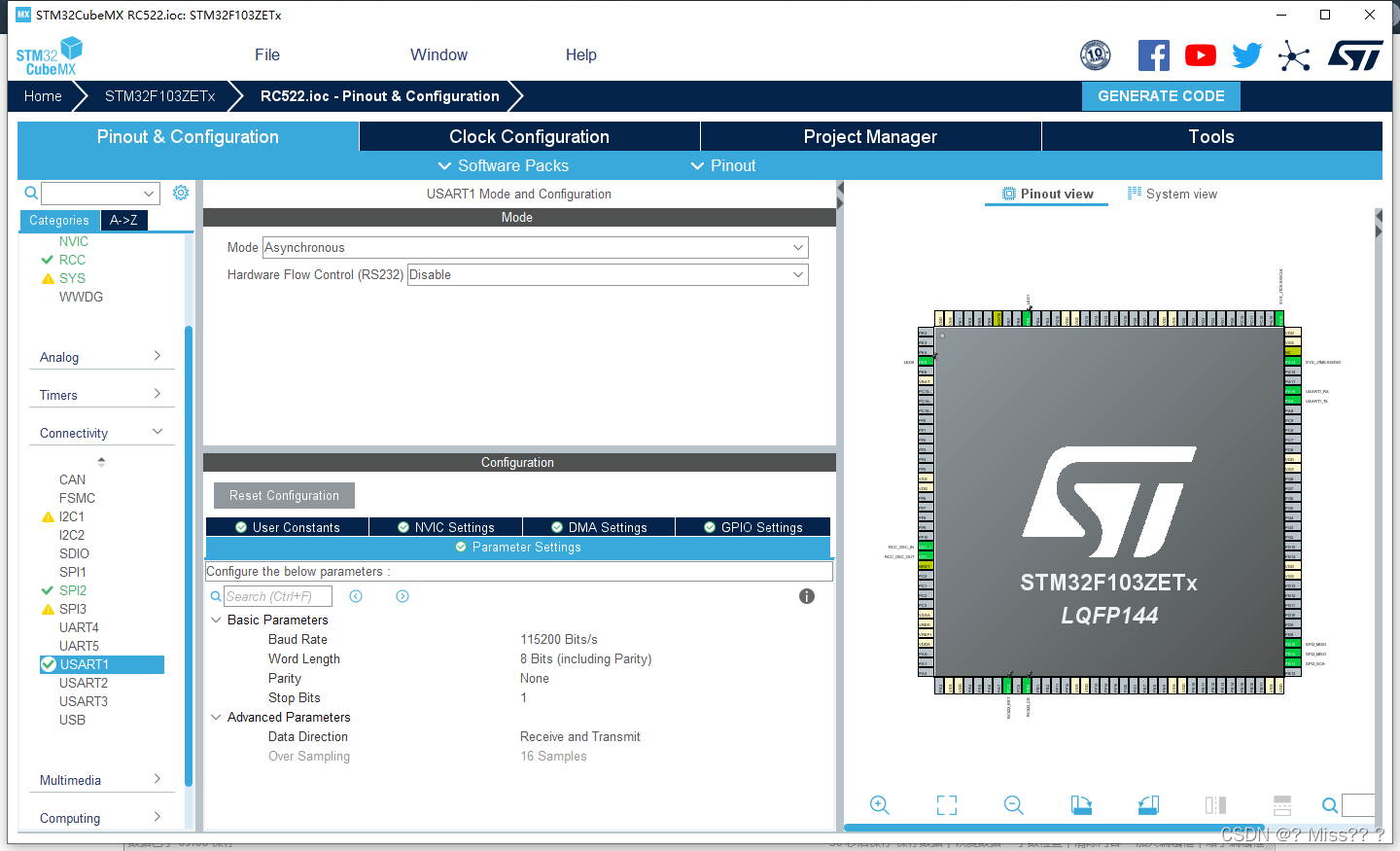Click the parameter Search (Ctrl+F) field
1400x851 pixels.
(278, 596)
